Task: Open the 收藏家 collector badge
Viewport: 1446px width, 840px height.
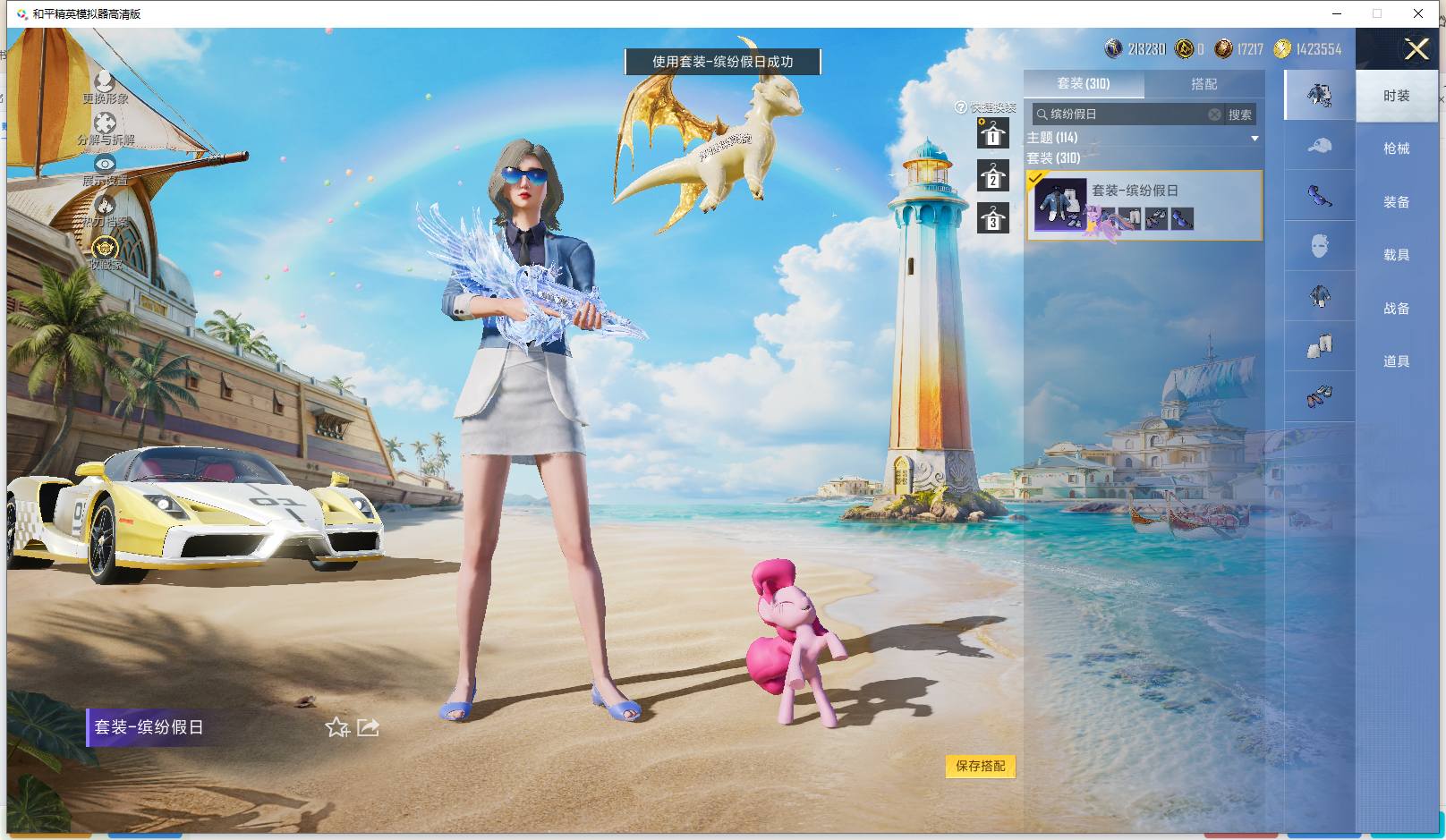Action: pyautogui.click(x=105, y=248)
